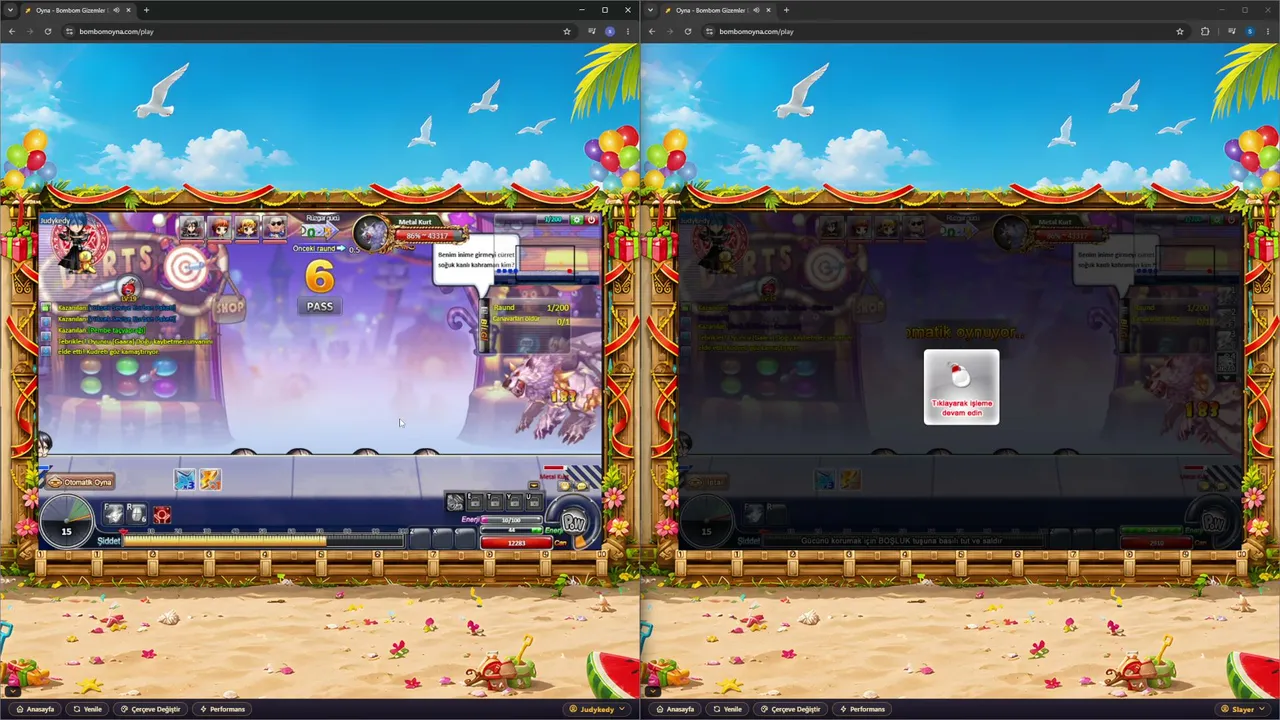The height and width of the screenshot is (720, 1280).
Task: Collapse the bottom bar arrow in left window
Action: click(x=12, y=690)
